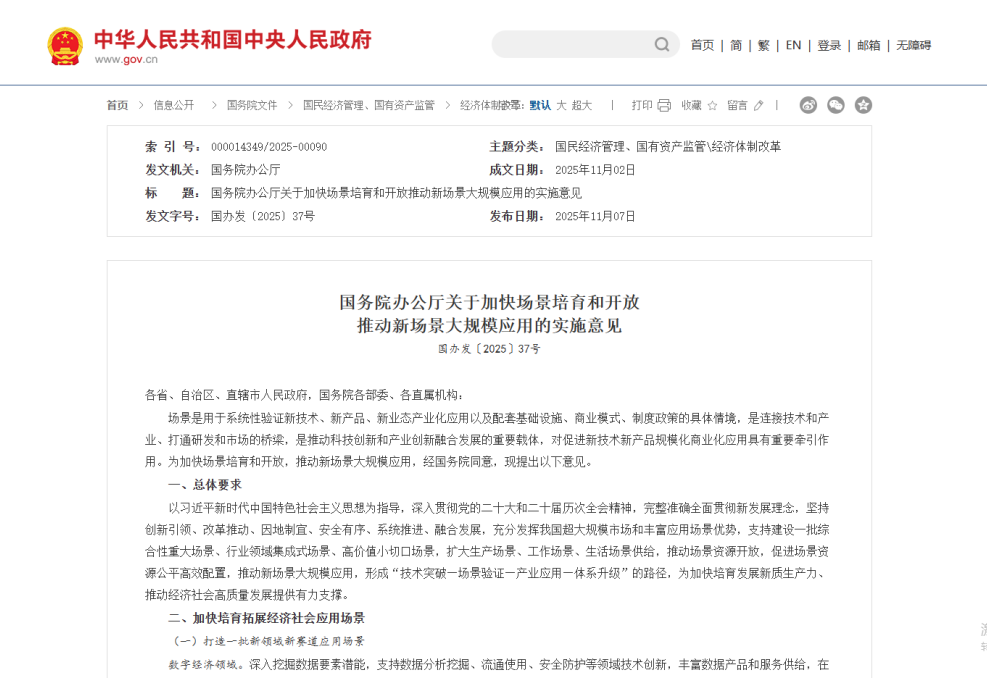Image resolution: width=987 pixels, height=678 pixels.
Task: Click the pencil icon next to 留言
Action: (x=759, y=105)
